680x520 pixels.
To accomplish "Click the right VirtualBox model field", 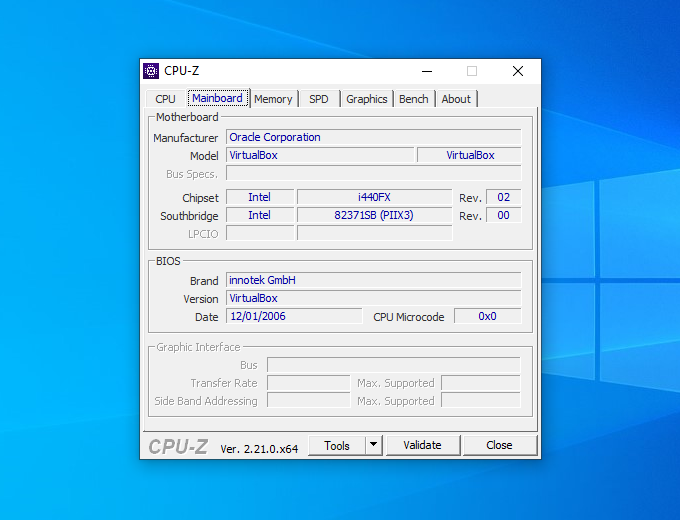I will tap(469, 155).
